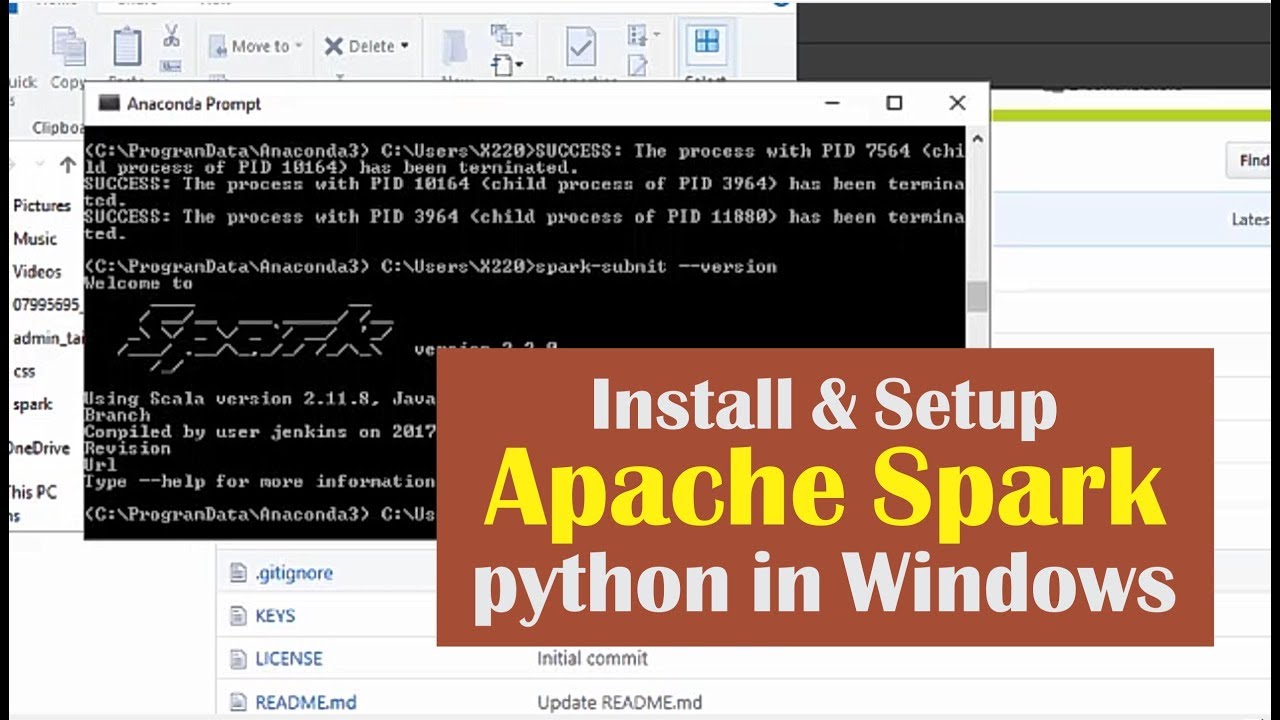
Task: Open the README.md file link
Action: (x=306, y=703)
